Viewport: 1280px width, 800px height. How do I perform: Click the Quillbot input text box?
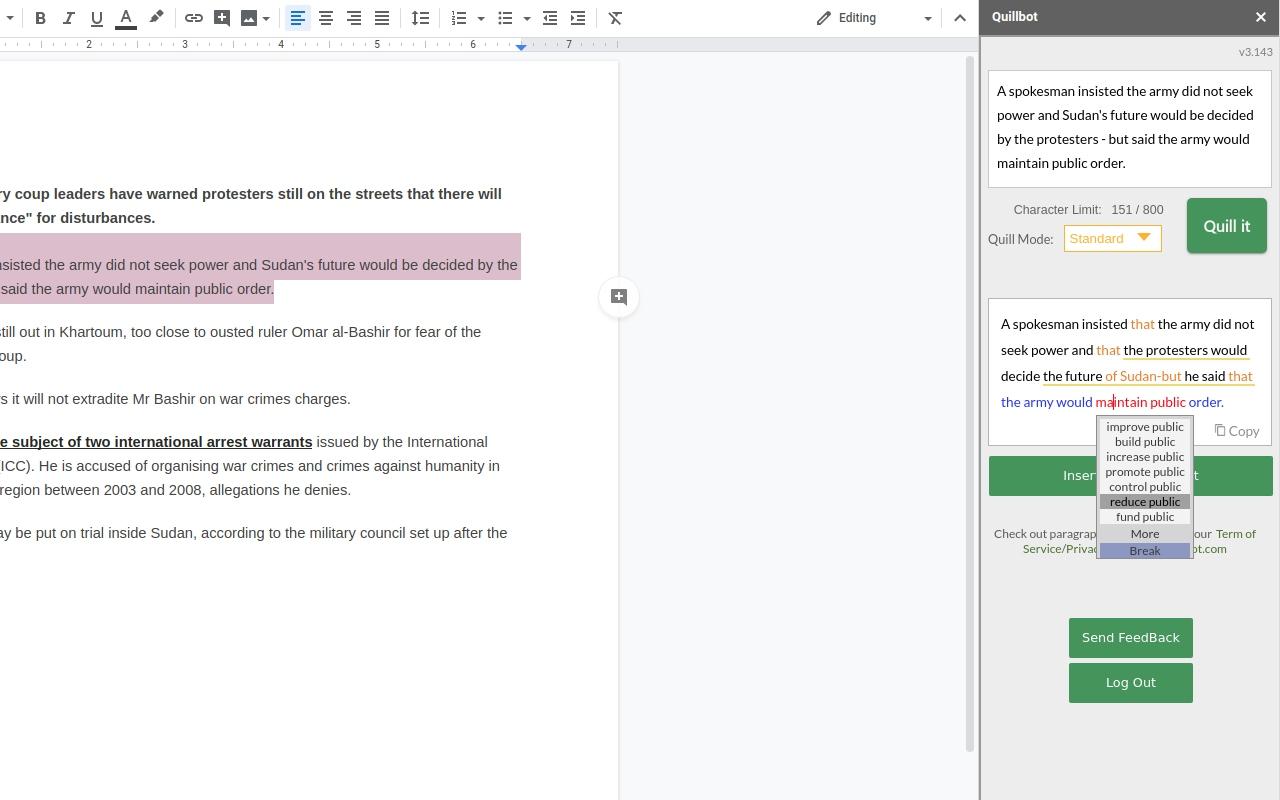[x=1130, y=129]
